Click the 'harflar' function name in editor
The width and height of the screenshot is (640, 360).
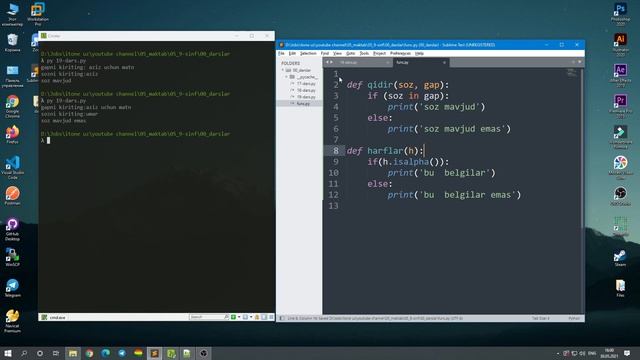point(384,151)
